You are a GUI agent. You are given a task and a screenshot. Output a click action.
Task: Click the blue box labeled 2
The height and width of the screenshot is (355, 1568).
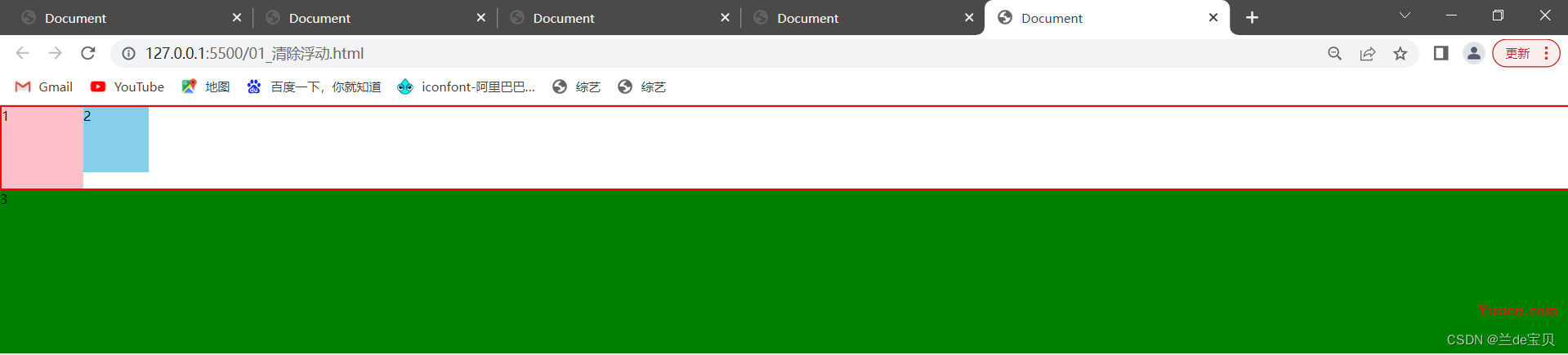coord(116,140)
